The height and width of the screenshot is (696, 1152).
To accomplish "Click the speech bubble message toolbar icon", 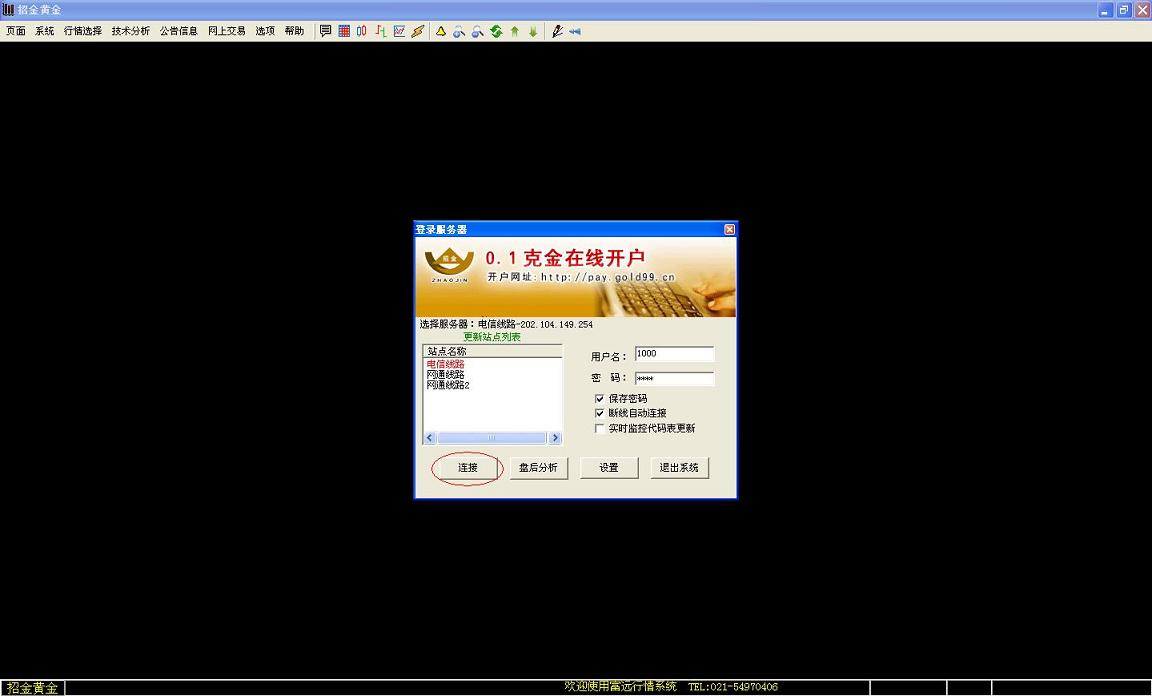I will [x=325, y=31].
